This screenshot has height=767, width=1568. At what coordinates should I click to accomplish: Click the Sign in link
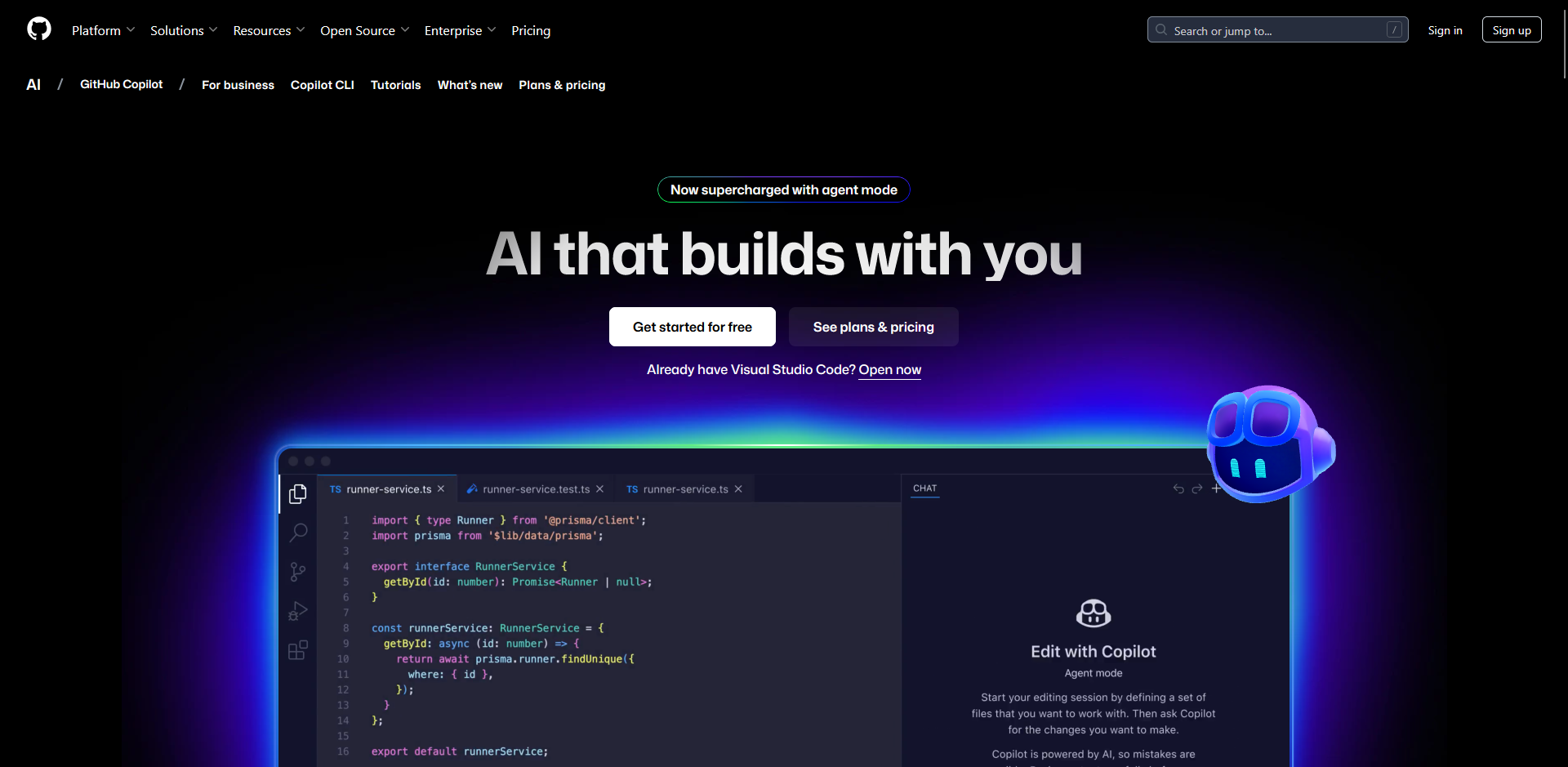coord(1445,30)
